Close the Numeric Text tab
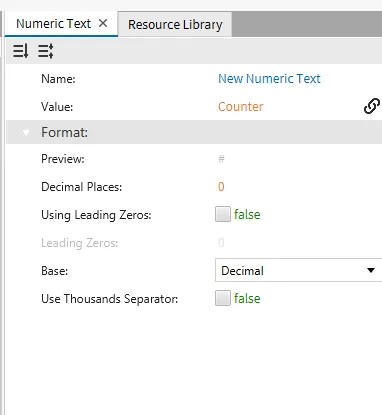The image size is (382, 415). 103,23
